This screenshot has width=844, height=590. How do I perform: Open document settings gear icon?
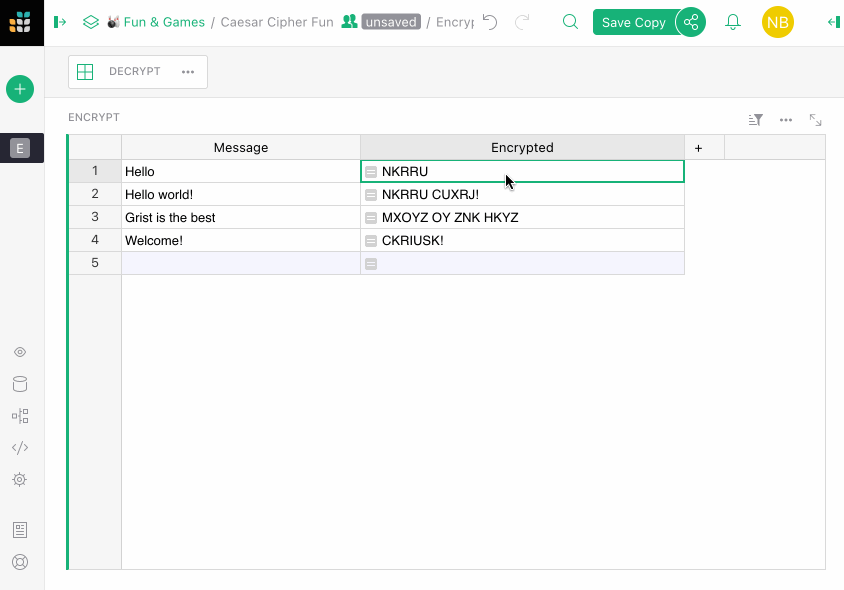[x=20, y=479]
